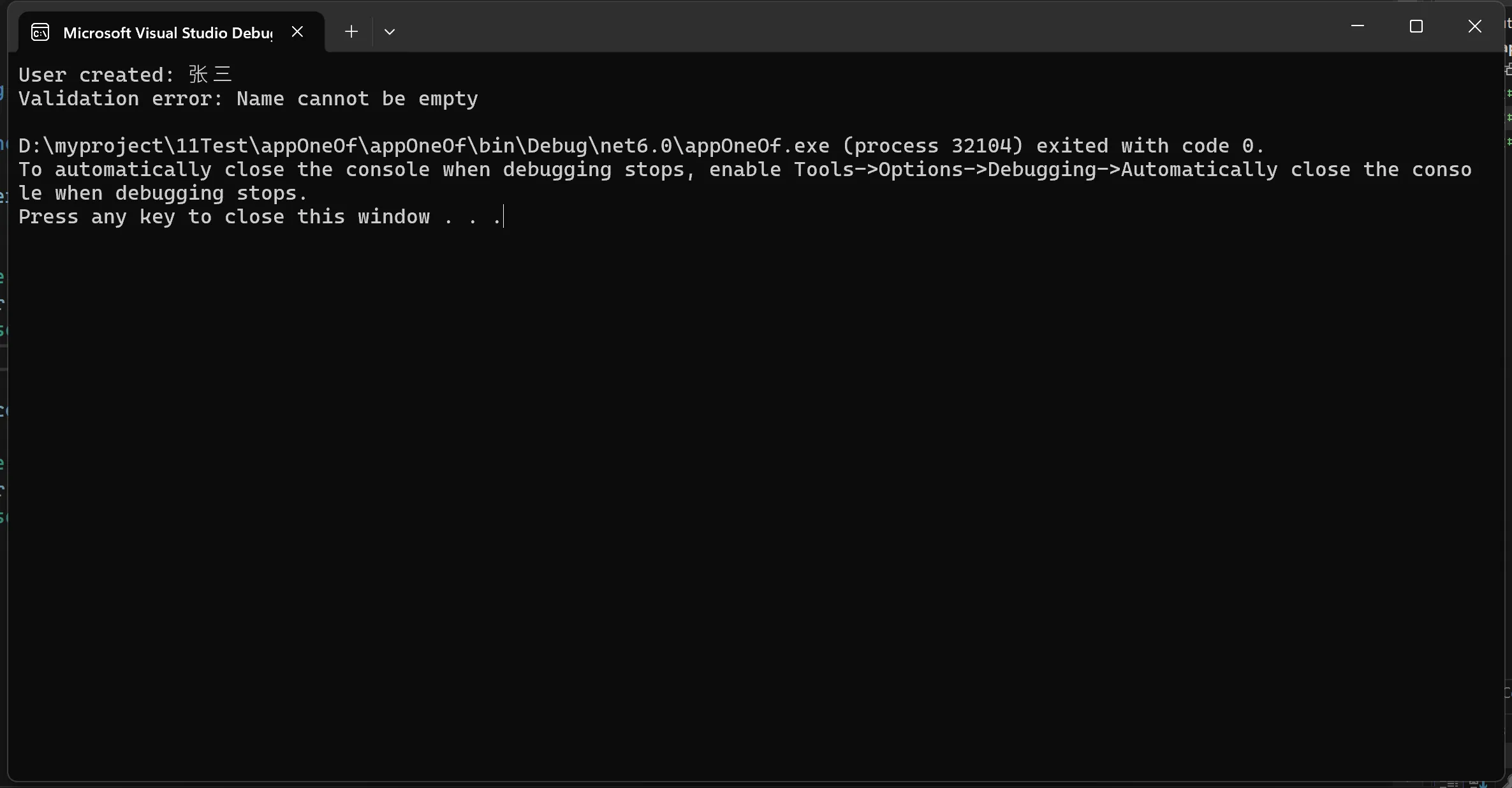Minimize the console window

point(1358,26)
